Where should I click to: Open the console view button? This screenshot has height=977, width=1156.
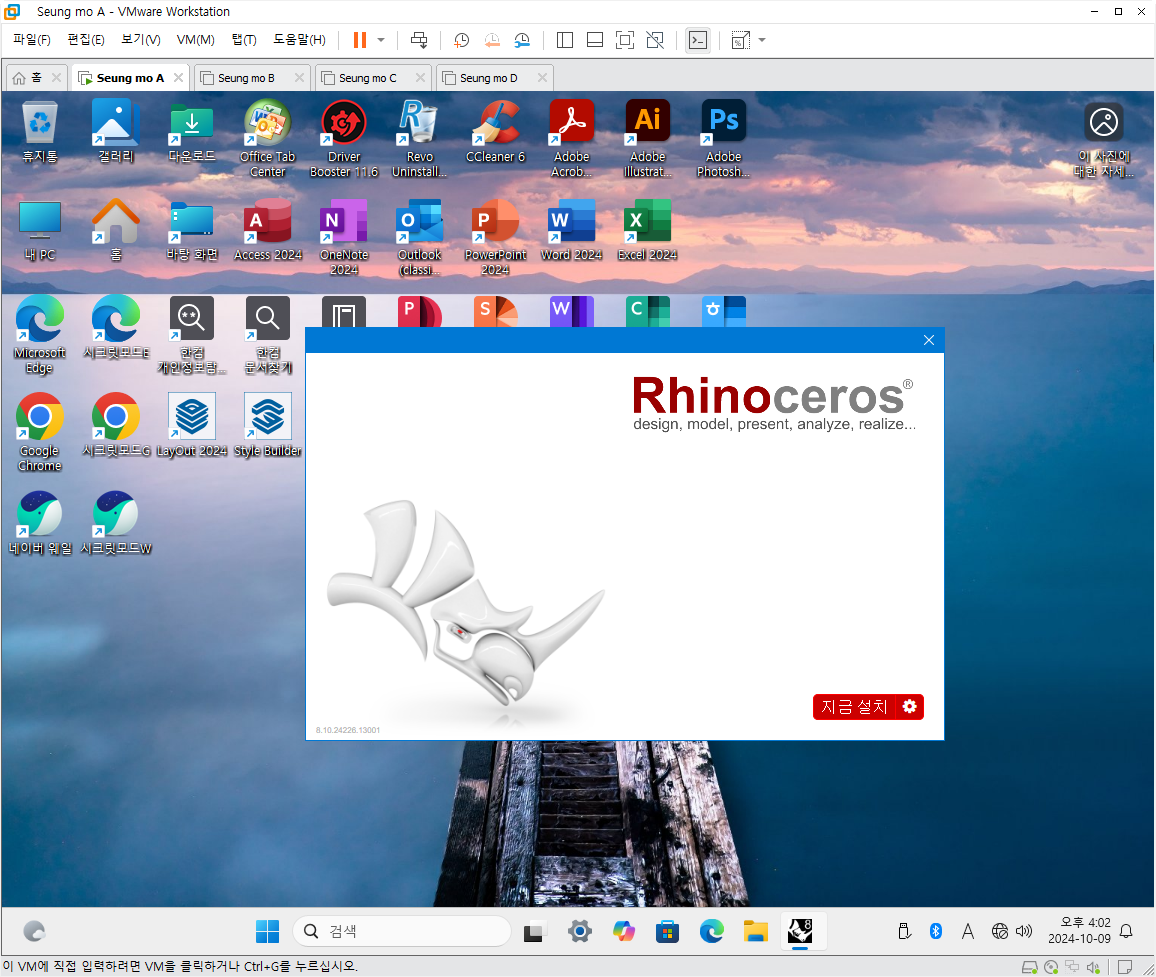697,40
